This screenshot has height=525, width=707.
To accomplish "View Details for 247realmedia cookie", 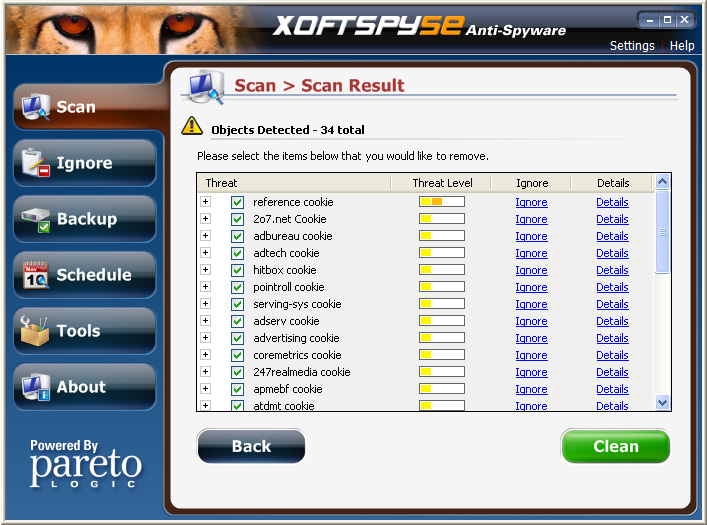I will click(x=612, y=372).
